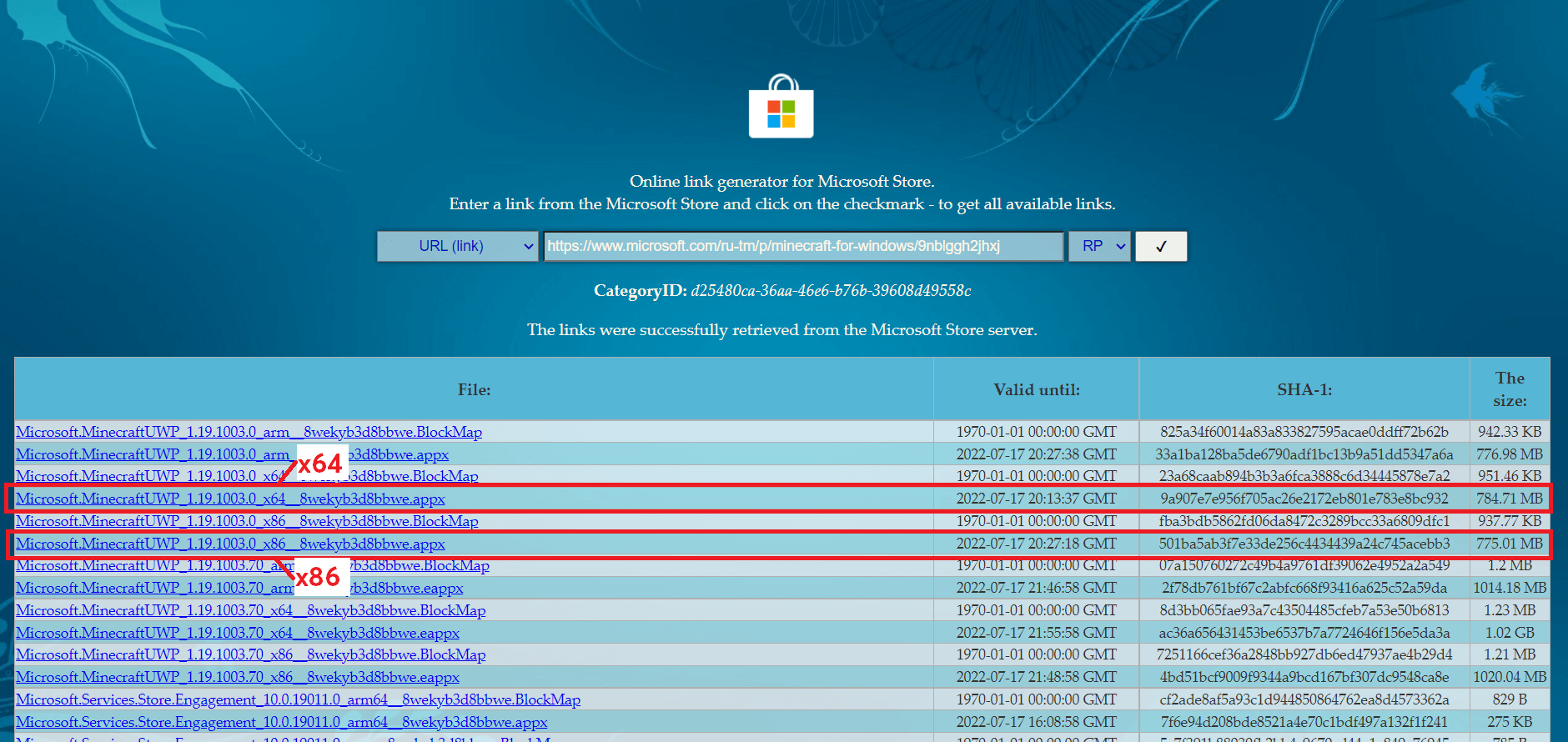This screenshot has width=1568, height=742.
Task: Select SHA-1 hash starting with 8d3bb065fae9
Action: click(1304, 610)
